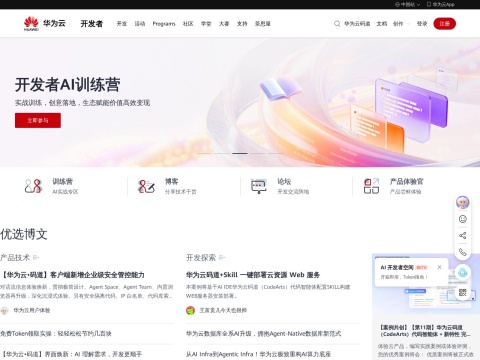Image resolution: width=480 pixels, height=360 pixels.
Task: Open the 论坛 entry title
Action: [x=284, y=182]
